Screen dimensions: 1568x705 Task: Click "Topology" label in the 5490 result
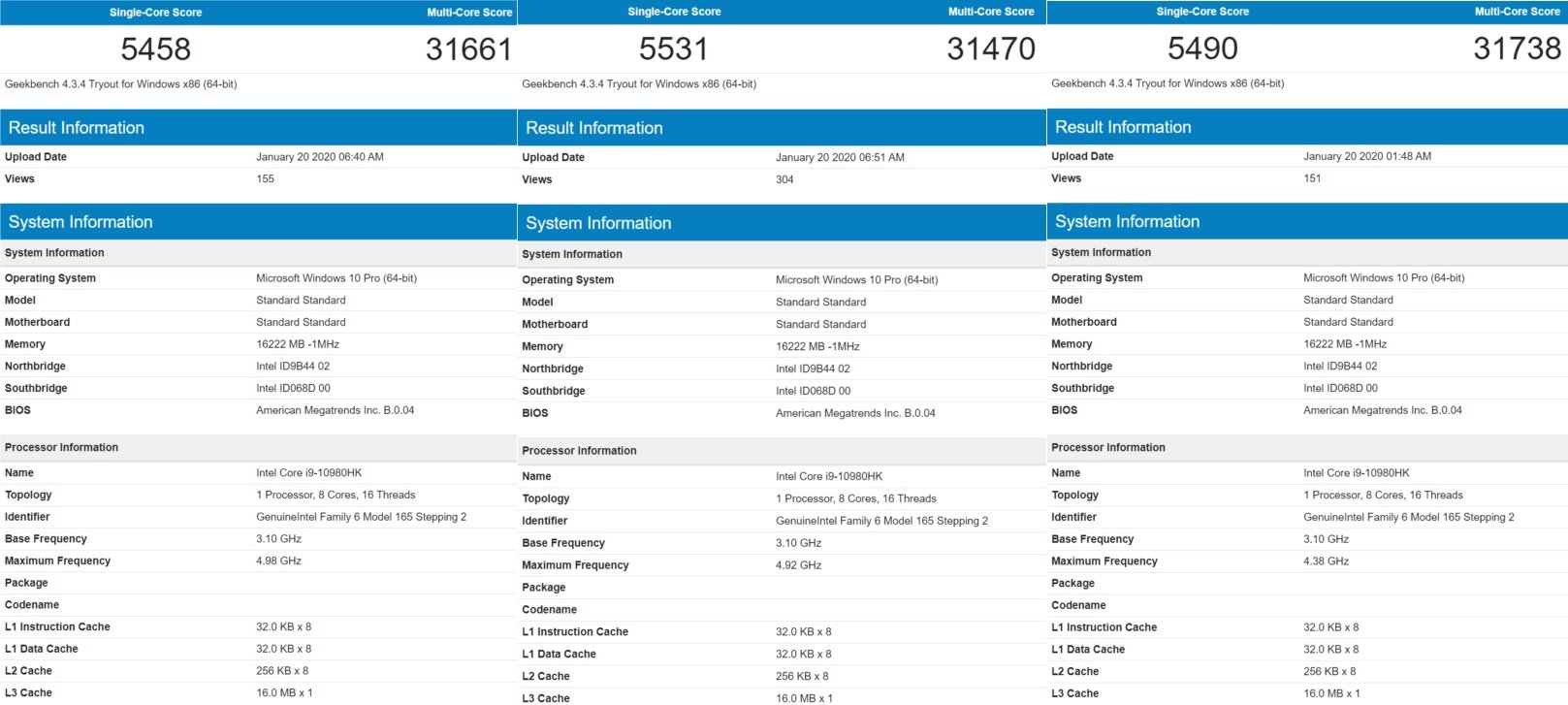coord(1075,496)
